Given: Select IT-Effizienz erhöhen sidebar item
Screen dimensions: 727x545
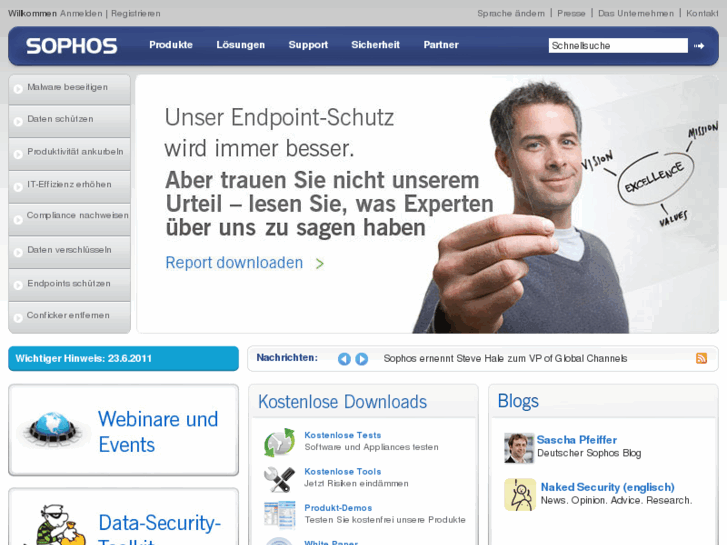Looking at the screenshot, I should tap(70, 186).
